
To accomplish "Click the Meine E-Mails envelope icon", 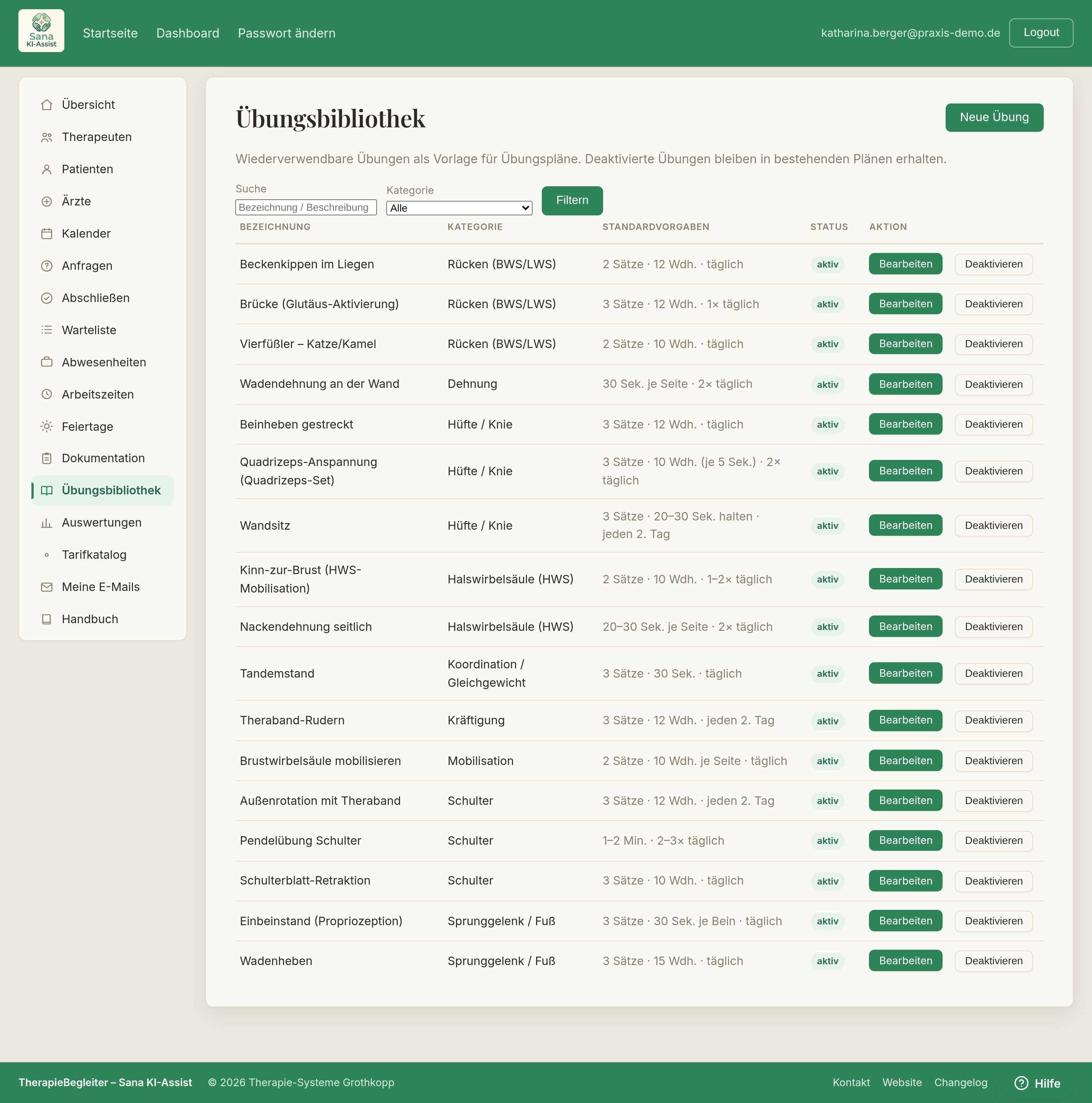I will coord(47,587).
